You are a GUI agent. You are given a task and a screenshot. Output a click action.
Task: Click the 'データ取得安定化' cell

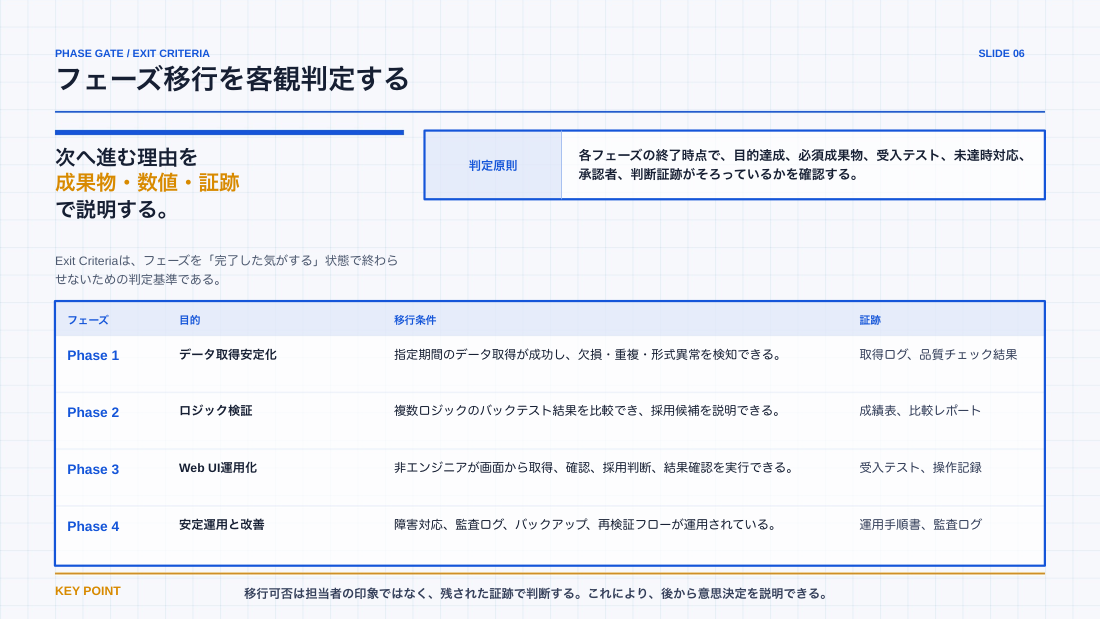pos(227,354)
